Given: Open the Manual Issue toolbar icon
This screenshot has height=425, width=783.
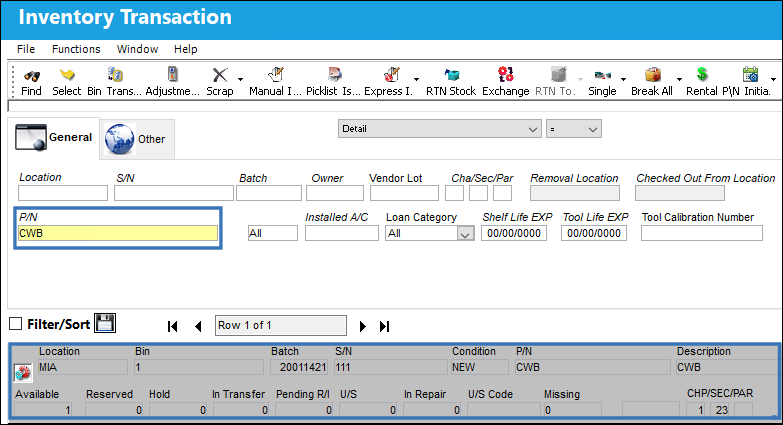Looking at the screenshot, I should click(276, 75).
